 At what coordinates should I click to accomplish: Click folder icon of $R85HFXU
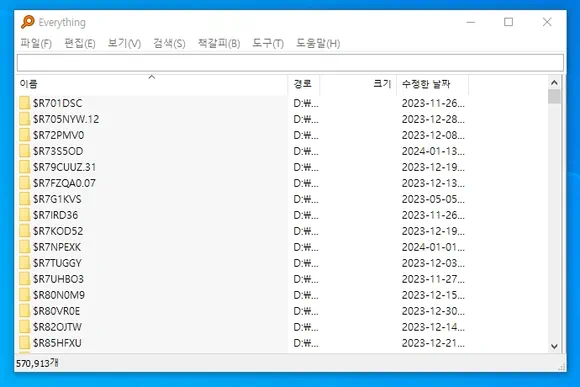coord(24,343)
